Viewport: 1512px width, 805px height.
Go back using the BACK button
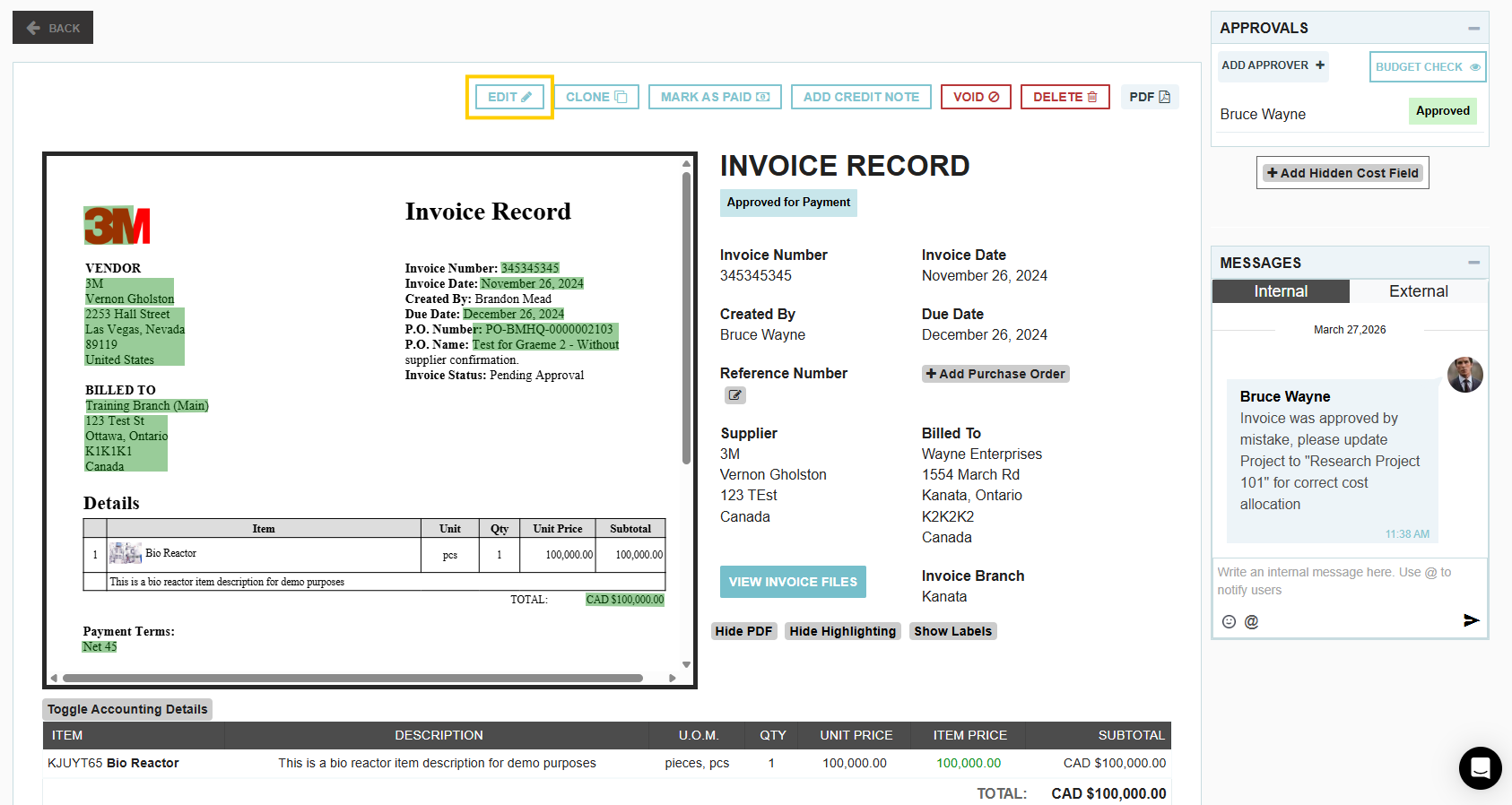(53, 28)
